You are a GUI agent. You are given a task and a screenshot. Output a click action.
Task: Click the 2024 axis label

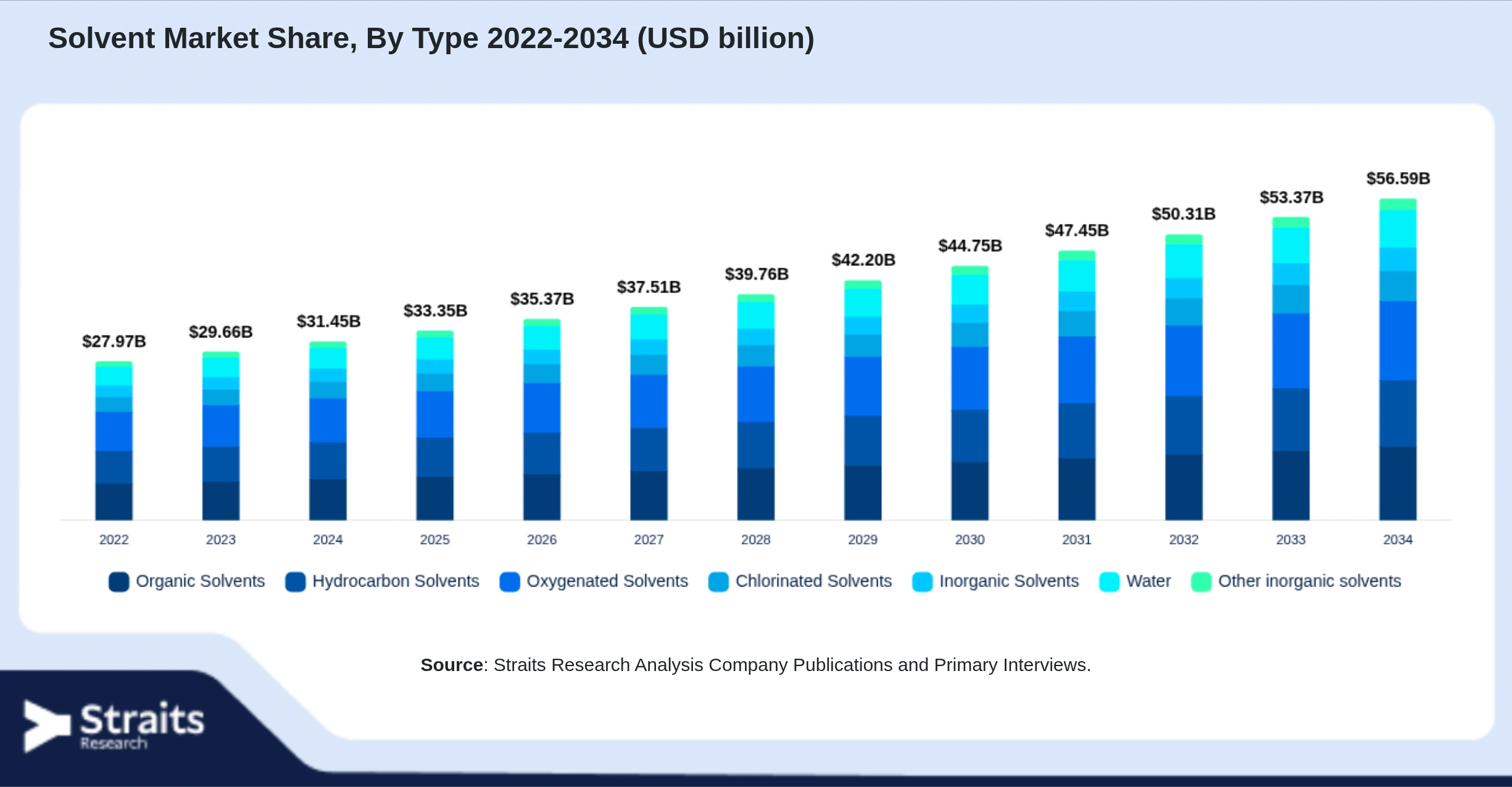[x=328, y=540]
